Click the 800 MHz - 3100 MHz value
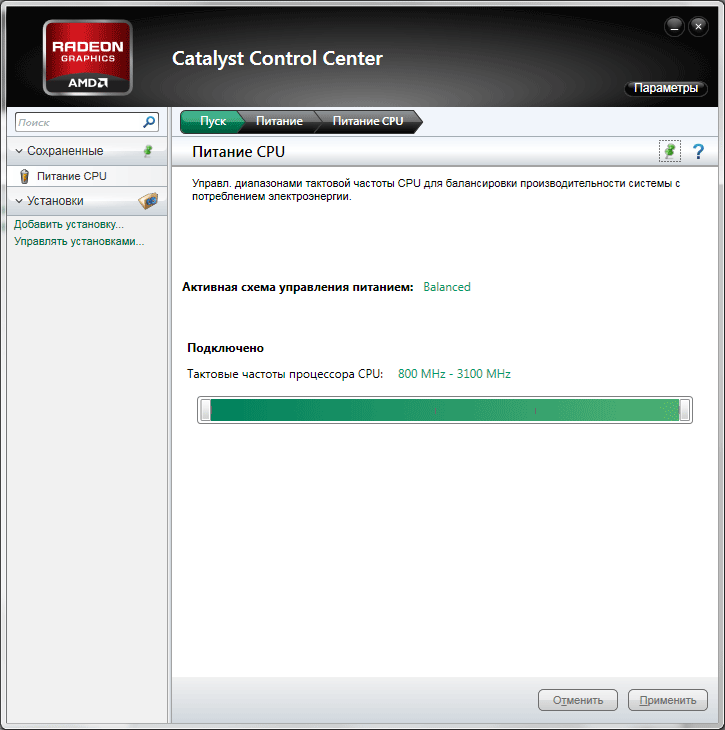This screenshot has height=730, width=725. (x=454, y=374)
